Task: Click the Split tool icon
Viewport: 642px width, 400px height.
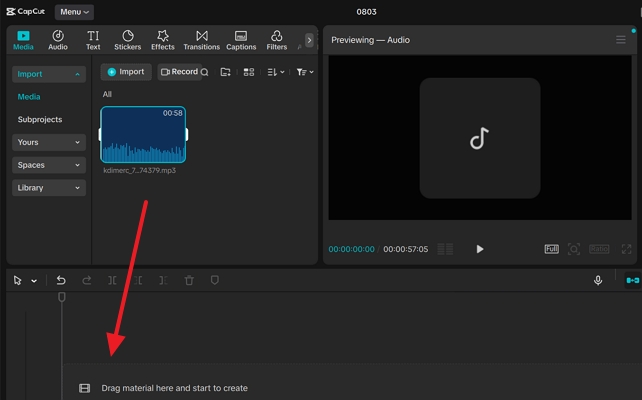Action: (x=112, y=280)
